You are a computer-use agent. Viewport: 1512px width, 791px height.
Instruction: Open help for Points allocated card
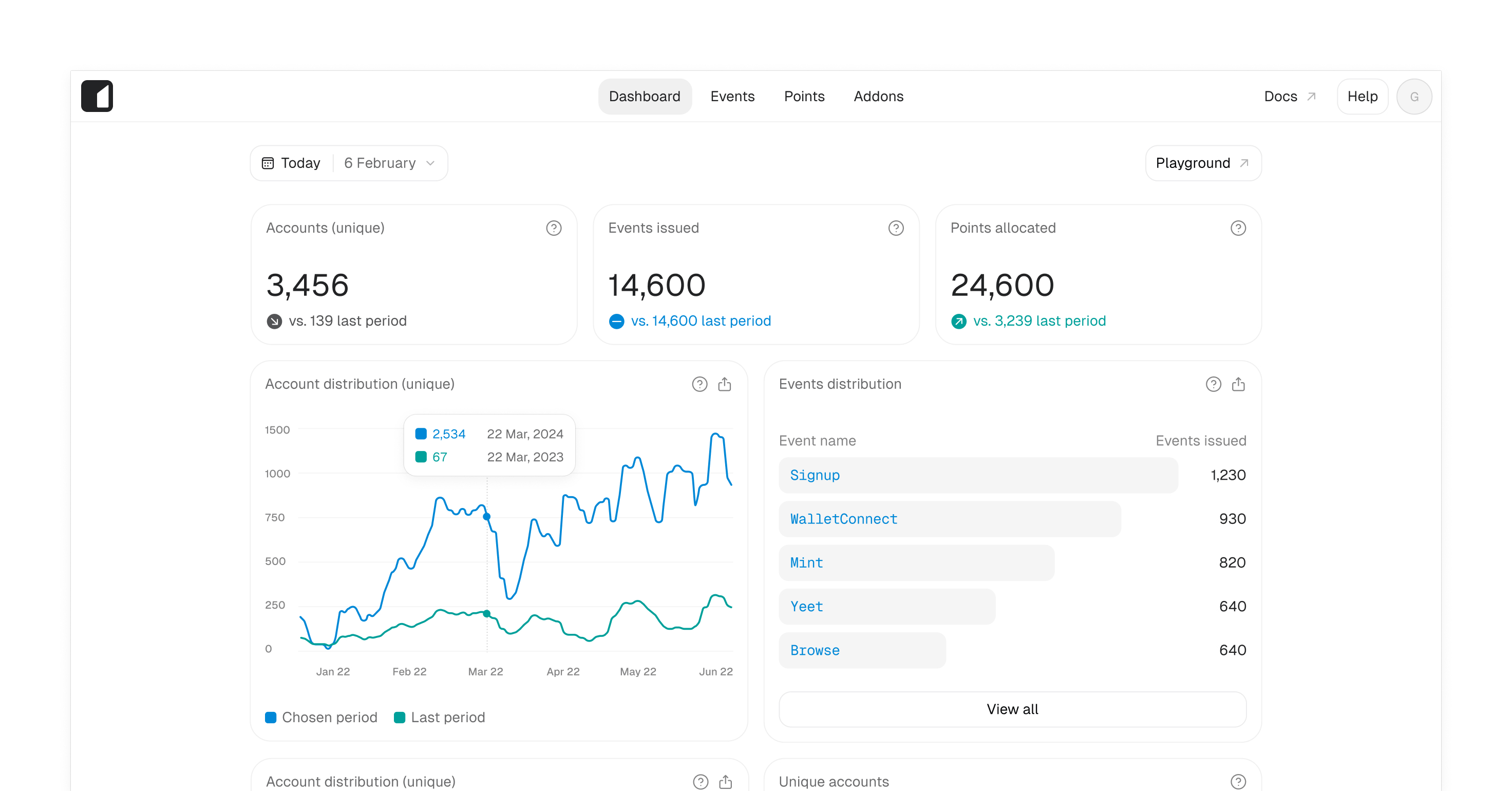[x=1238, y=228]
